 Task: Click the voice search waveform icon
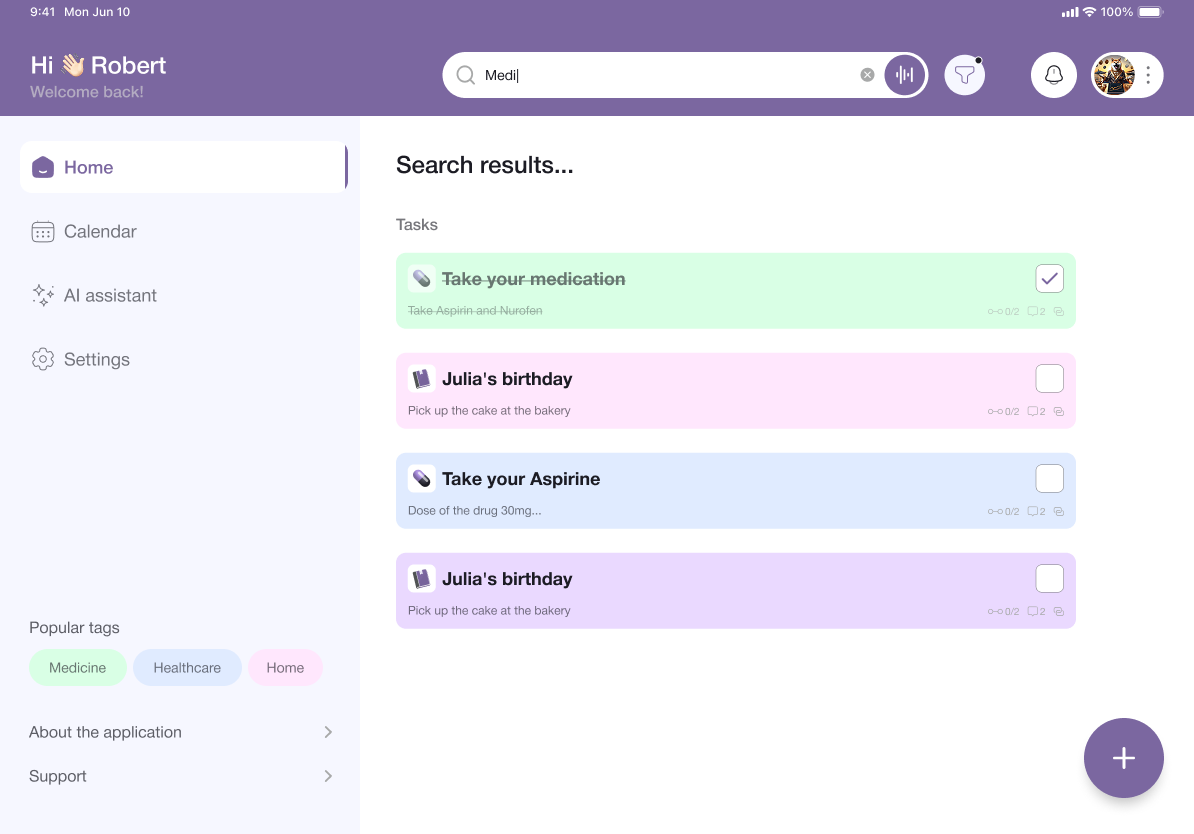tap(905, 75)
